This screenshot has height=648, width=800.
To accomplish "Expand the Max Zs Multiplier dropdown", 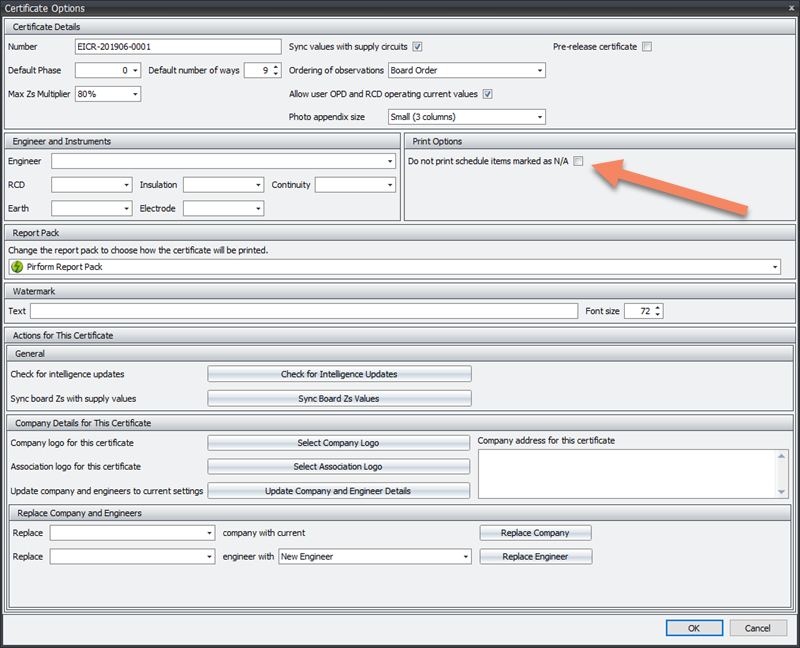I will click(x=135, y=94).
